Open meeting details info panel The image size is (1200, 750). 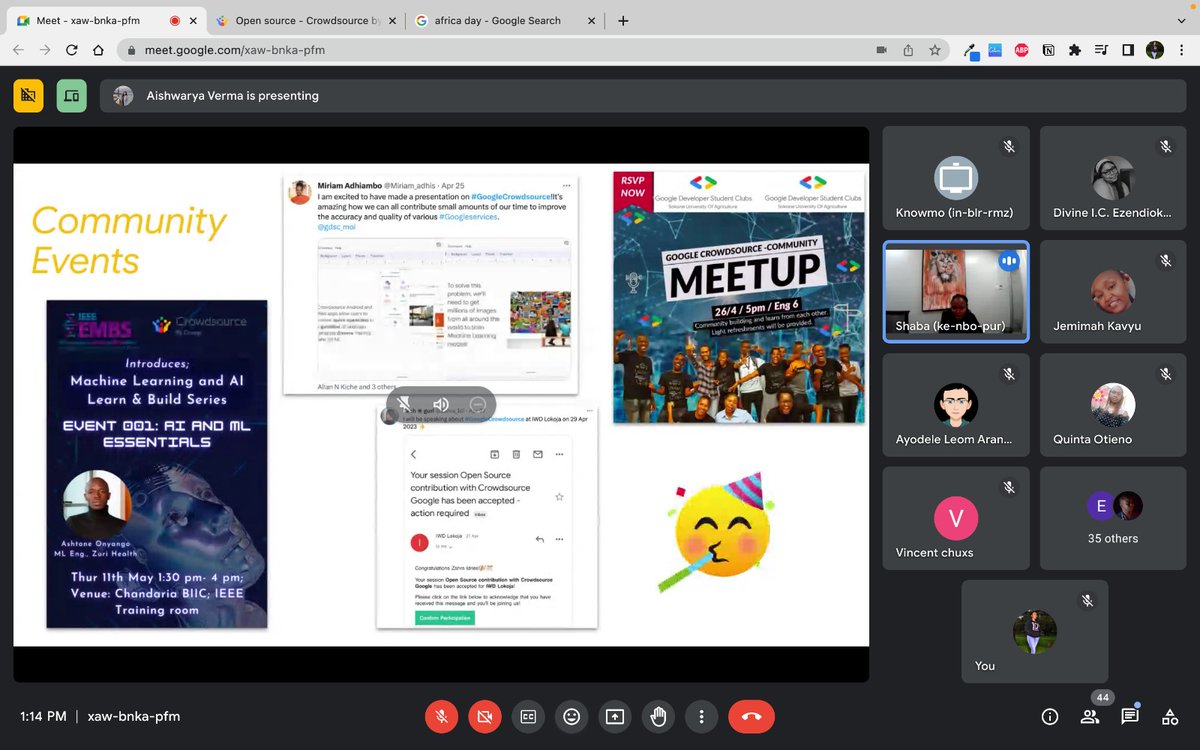(x=1050, y=716)
